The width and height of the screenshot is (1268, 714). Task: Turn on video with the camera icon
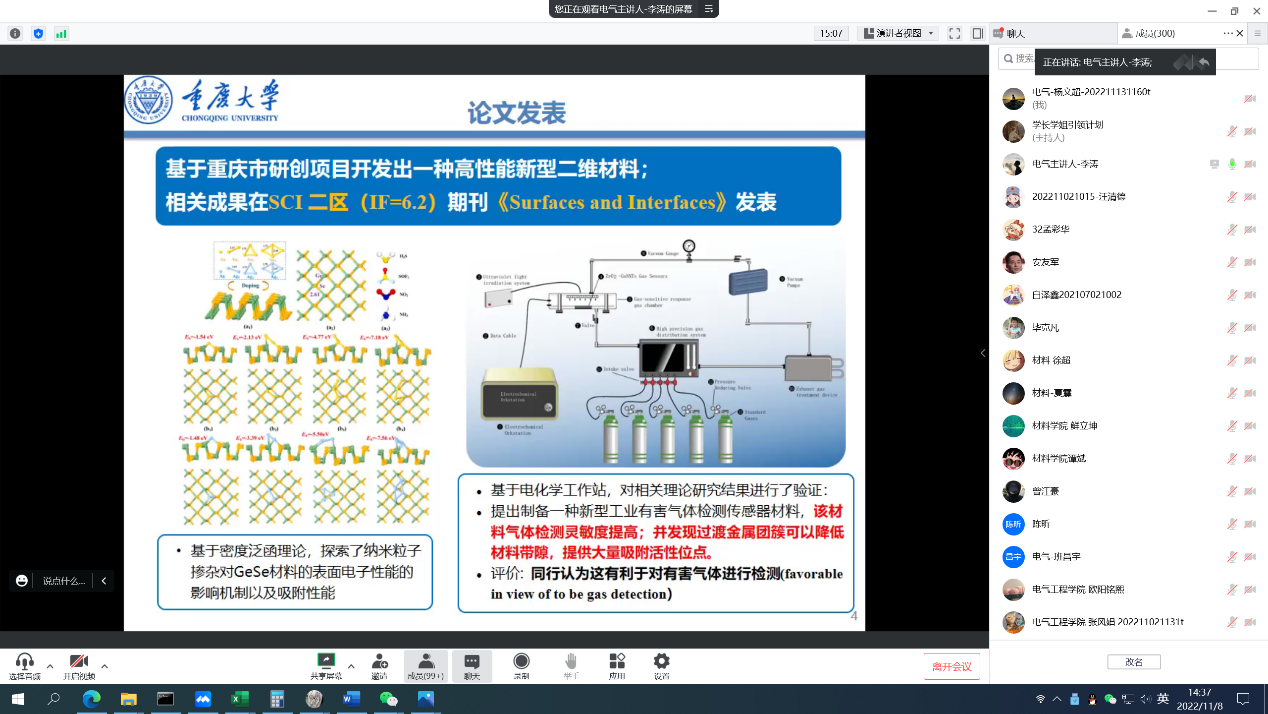(78, 666)
